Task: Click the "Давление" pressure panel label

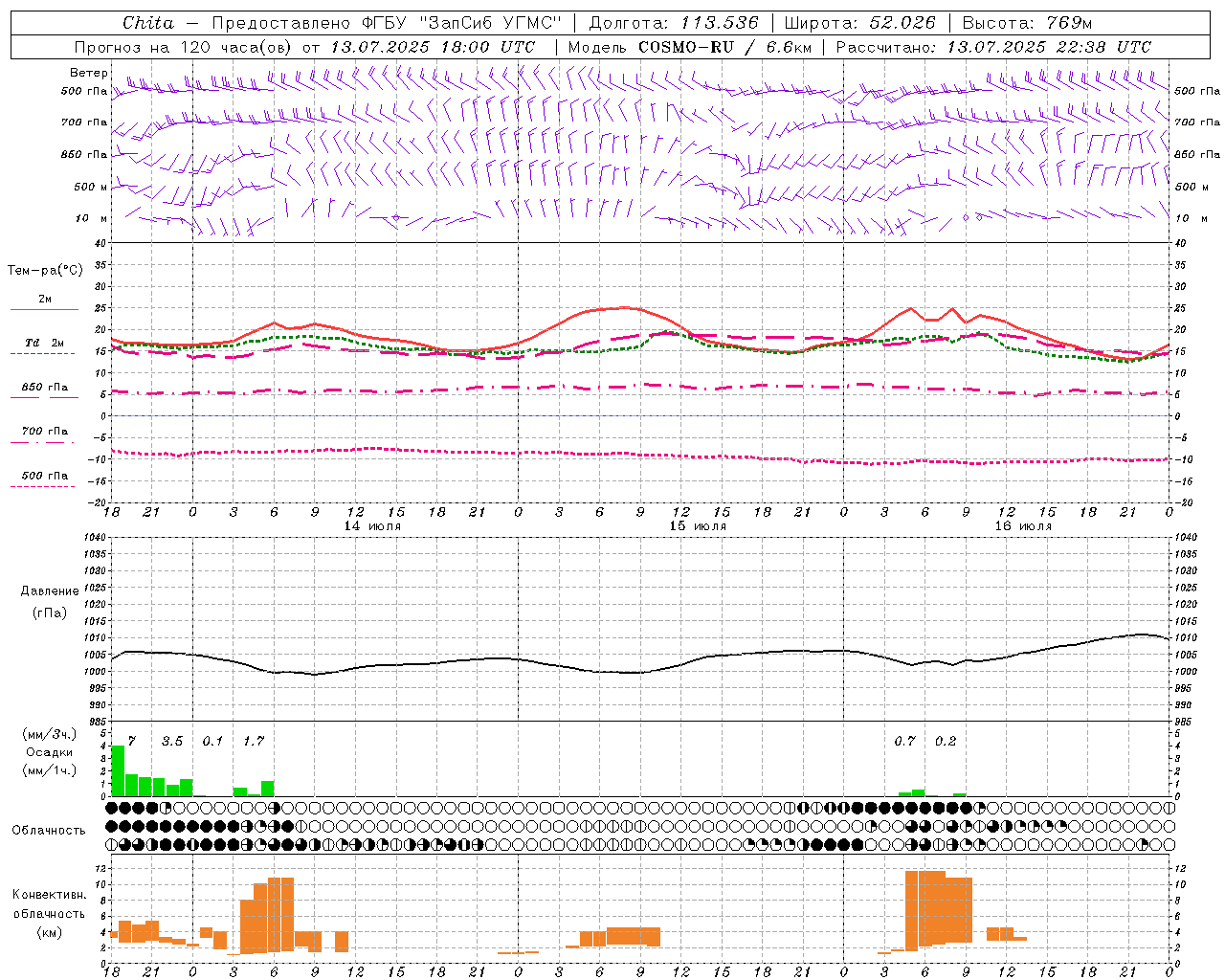Action: 50,591
